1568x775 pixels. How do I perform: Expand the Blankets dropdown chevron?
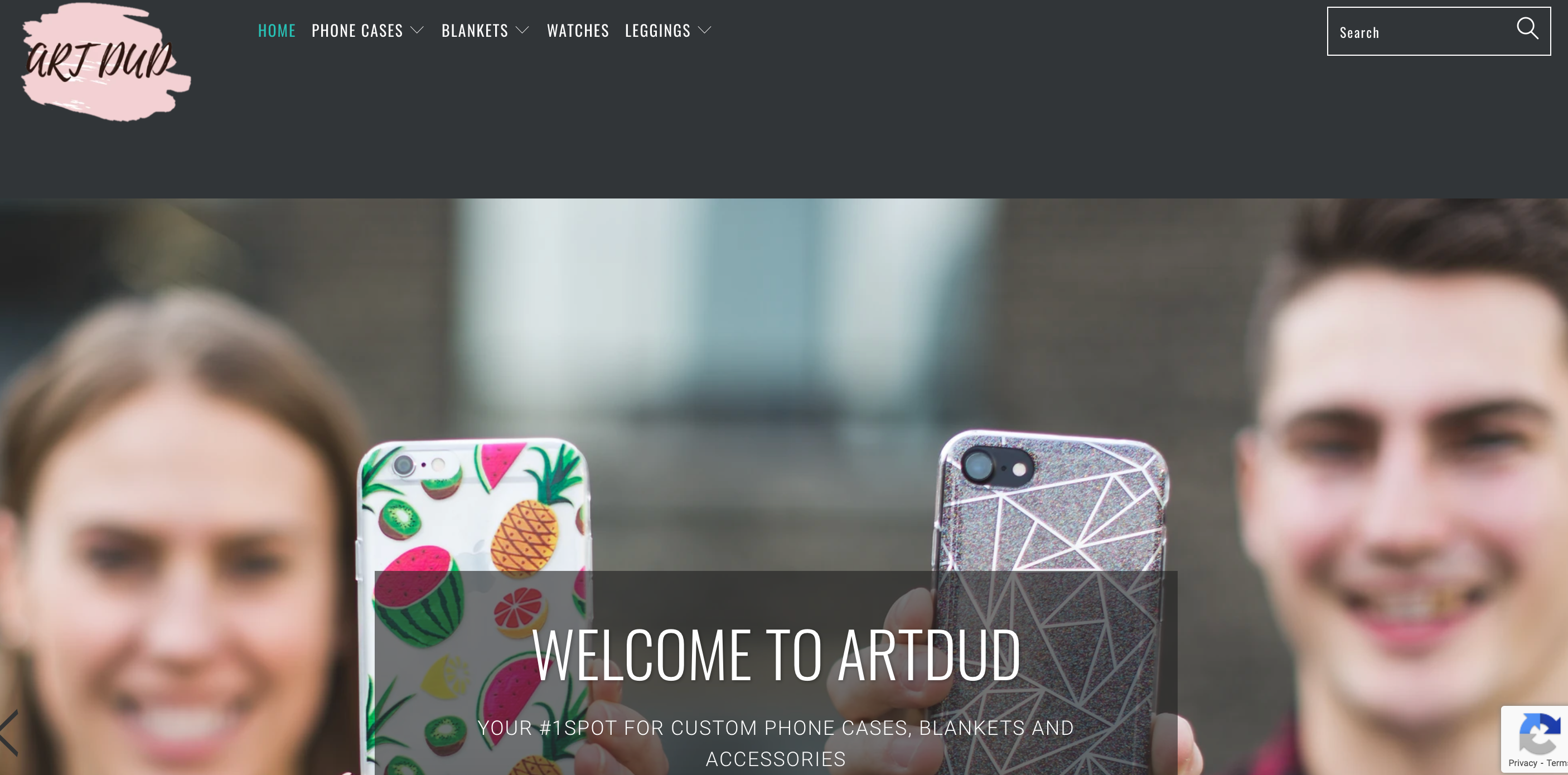click(522, 31)
